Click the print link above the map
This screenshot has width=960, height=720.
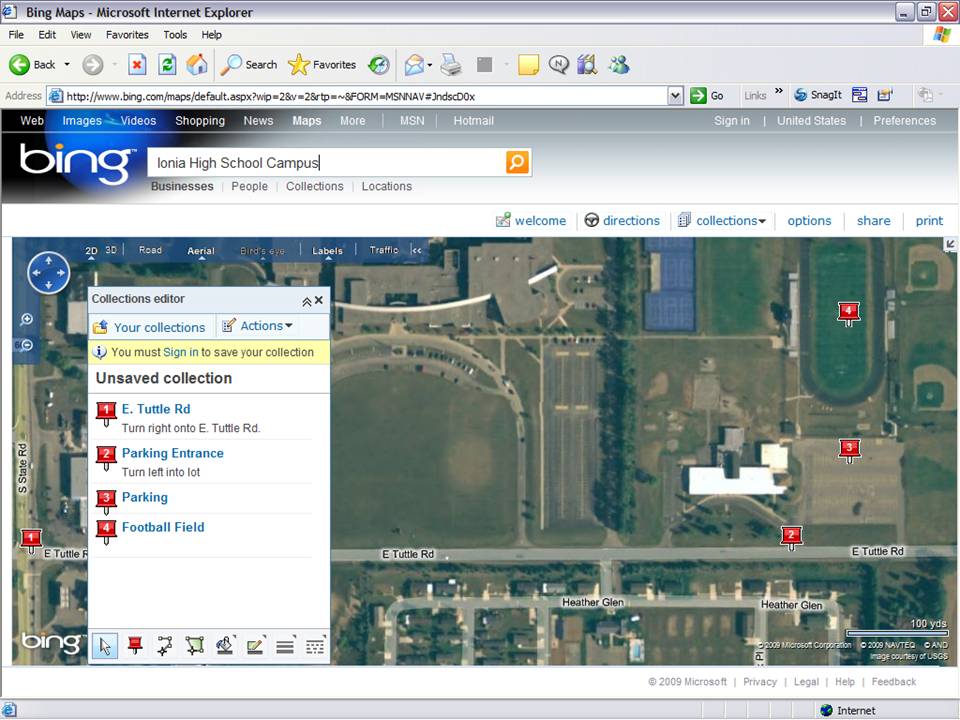[x=929, y=221]
